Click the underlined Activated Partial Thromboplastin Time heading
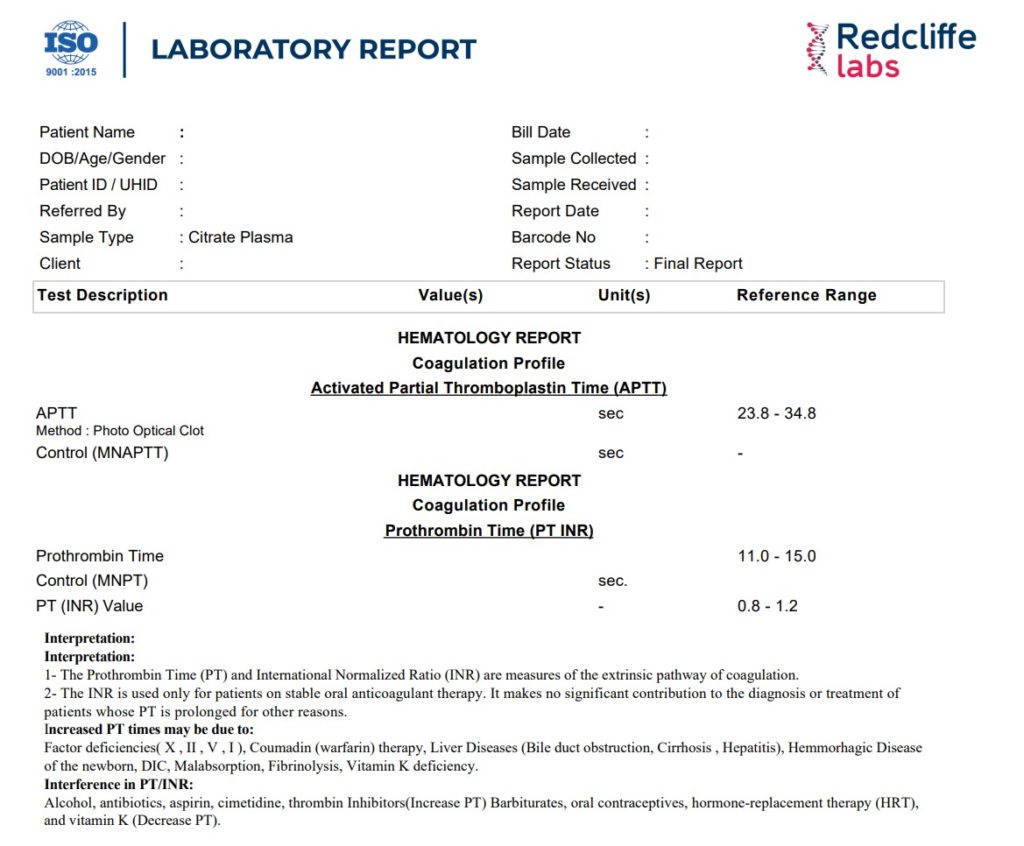 click(x=488, y=388)
